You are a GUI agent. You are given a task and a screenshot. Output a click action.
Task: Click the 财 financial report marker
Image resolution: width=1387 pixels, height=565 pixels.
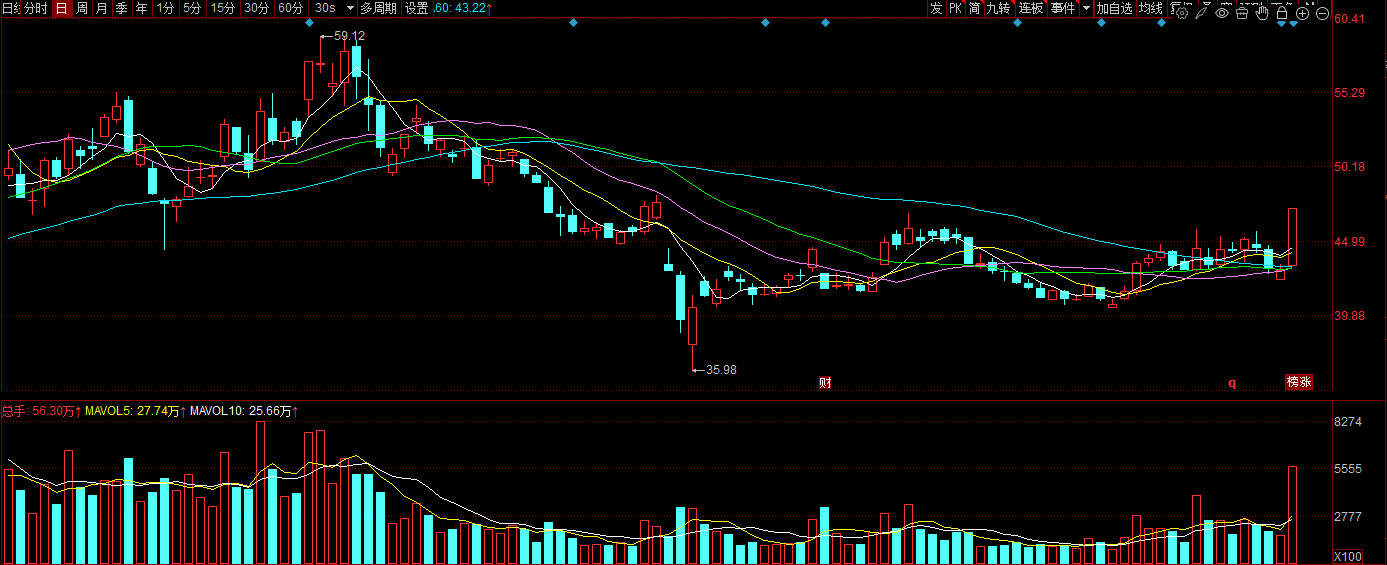(x=826, y=382)
